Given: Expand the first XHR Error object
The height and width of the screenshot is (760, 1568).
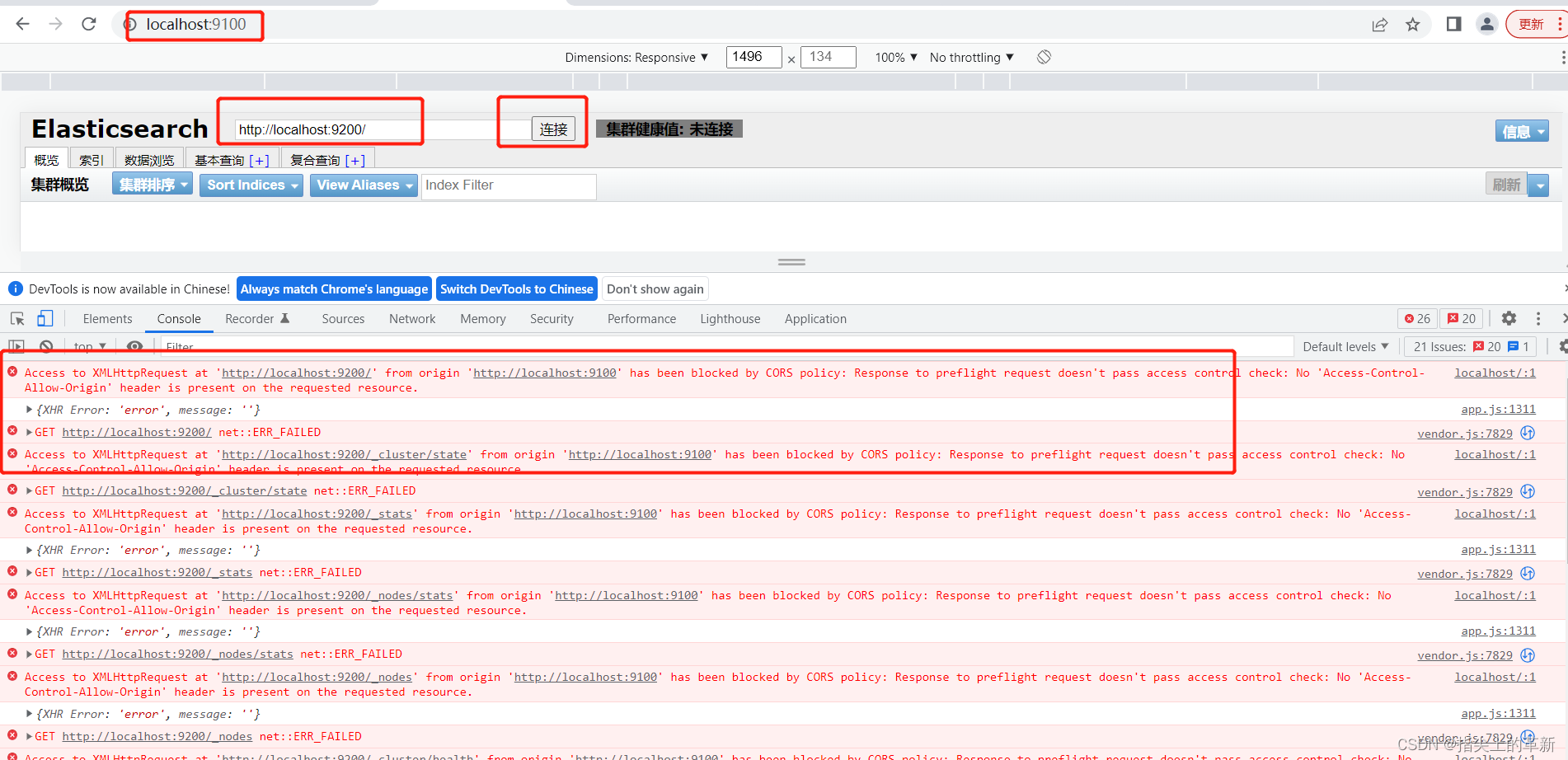Looking at the screenshot, I should [x=30, y=410].
